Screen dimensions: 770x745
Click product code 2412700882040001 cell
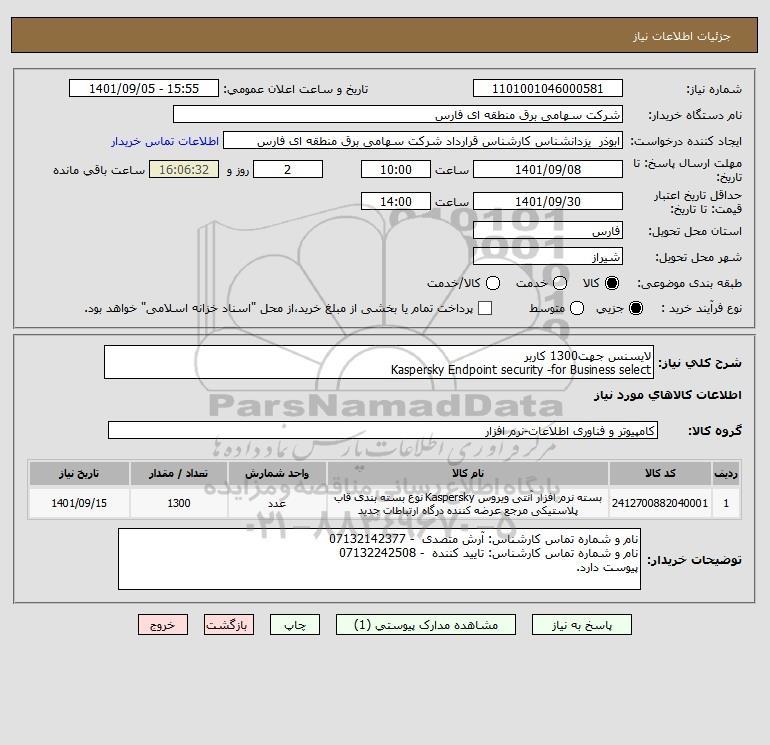pyautogui.click(x=660, y=503)
